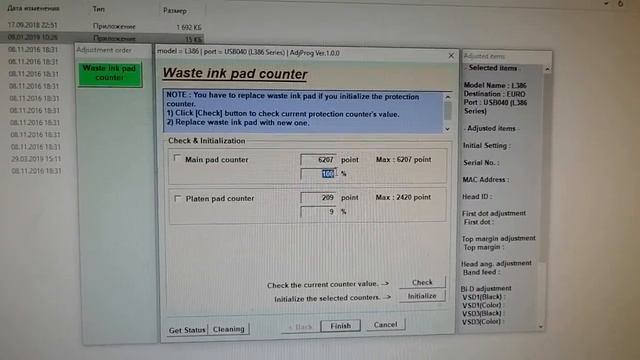
Task: Click Adjusted items panel scroll down arrow
Action: point(541,327)
